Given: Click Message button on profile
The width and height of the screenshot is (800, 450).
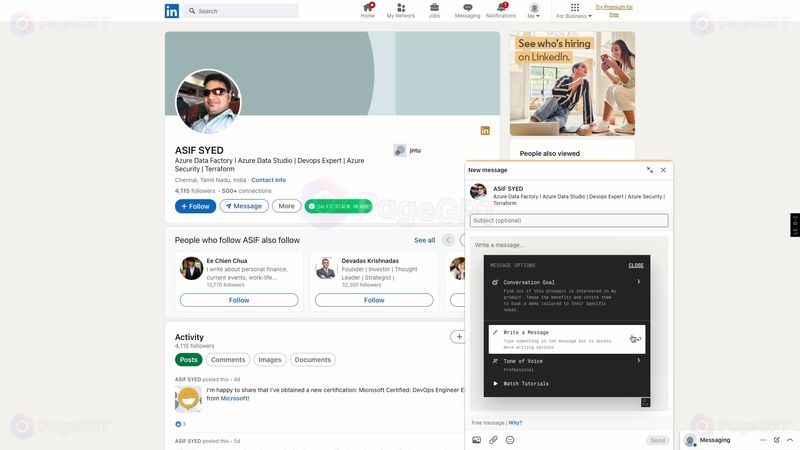Looking at the screenshot, I should pos(244,206).
